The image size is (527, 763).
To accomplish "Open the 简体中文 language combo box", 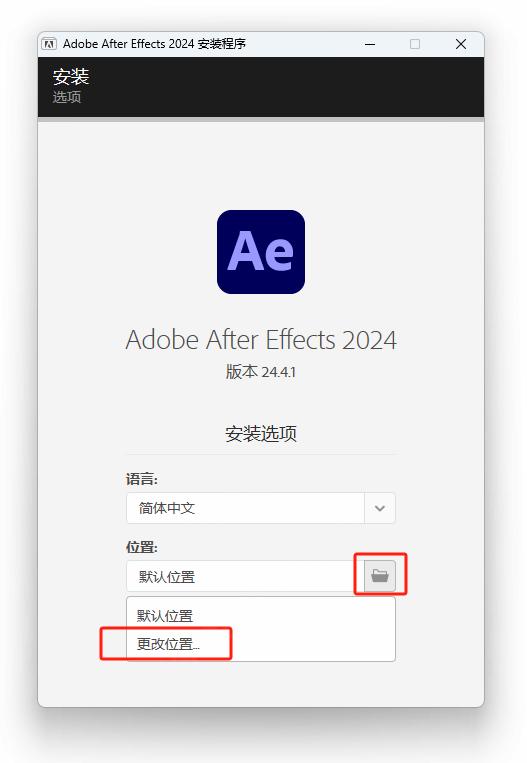I will (261, 508).
